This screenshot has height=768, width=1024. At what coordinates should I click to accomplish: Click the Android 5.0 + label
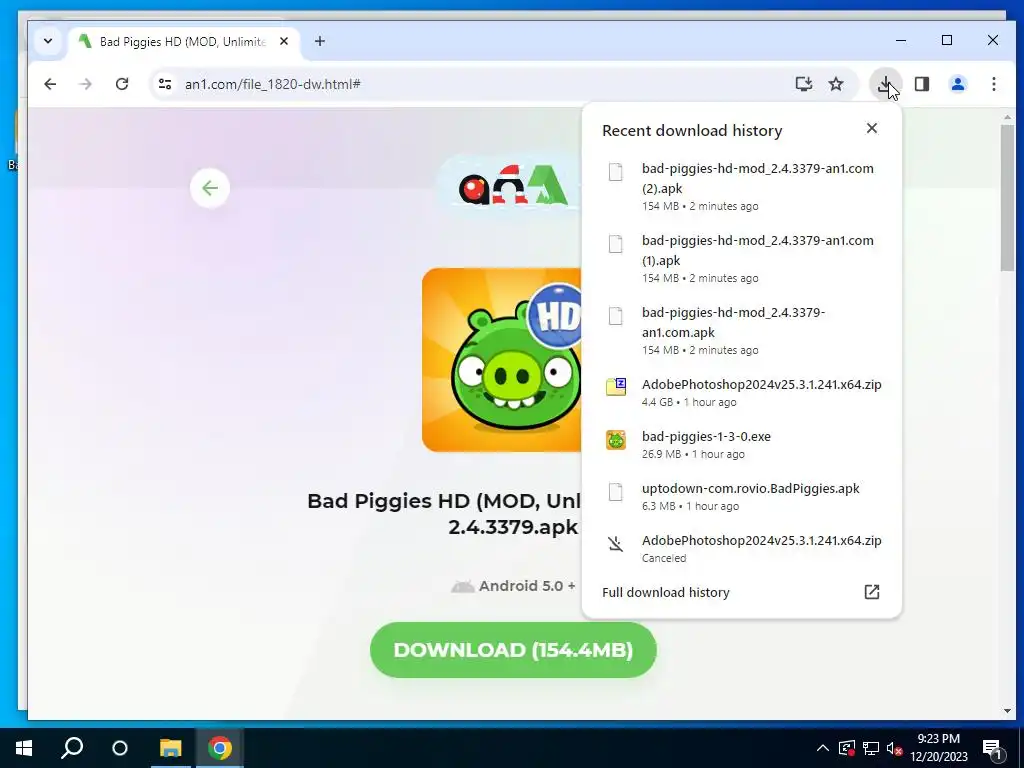(513, 586)
